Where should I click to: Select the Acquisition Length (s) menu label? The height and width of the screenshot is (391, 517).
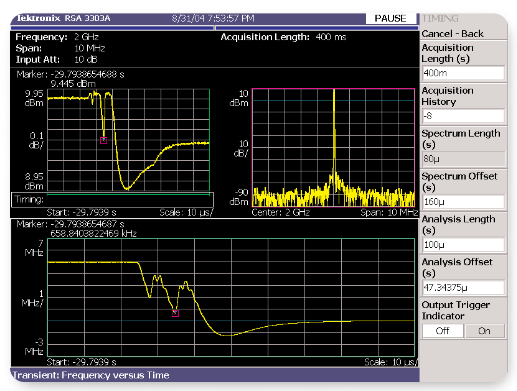click(x=447, y=53)
